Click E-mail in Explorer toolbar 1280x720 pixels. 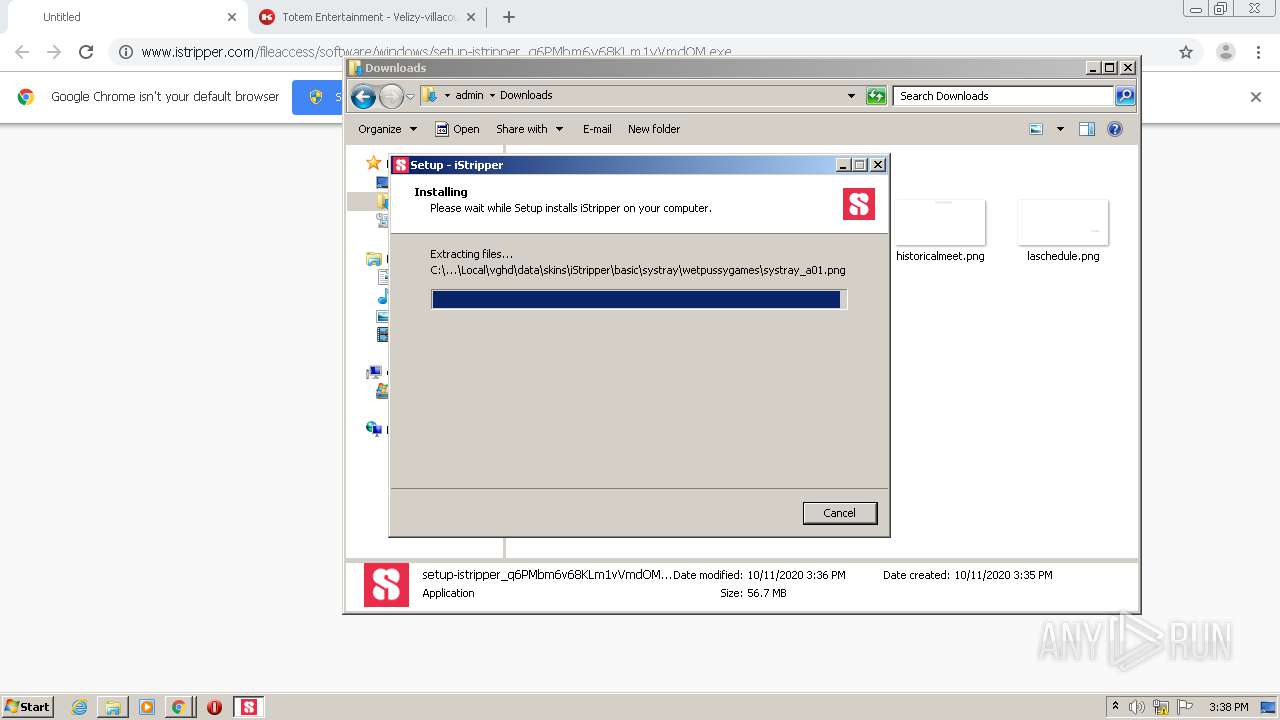point(597,129)
